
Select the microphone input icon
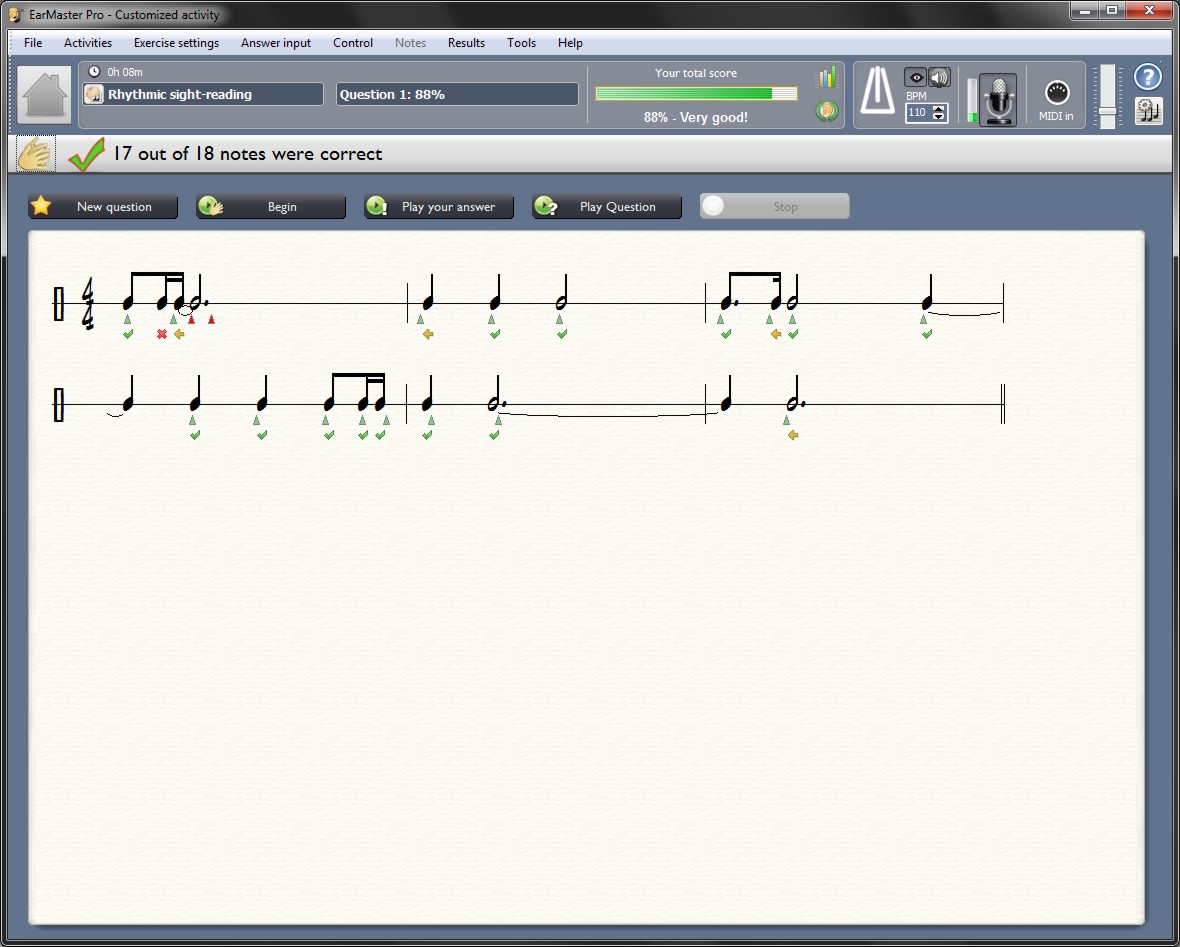pos(997,99)
